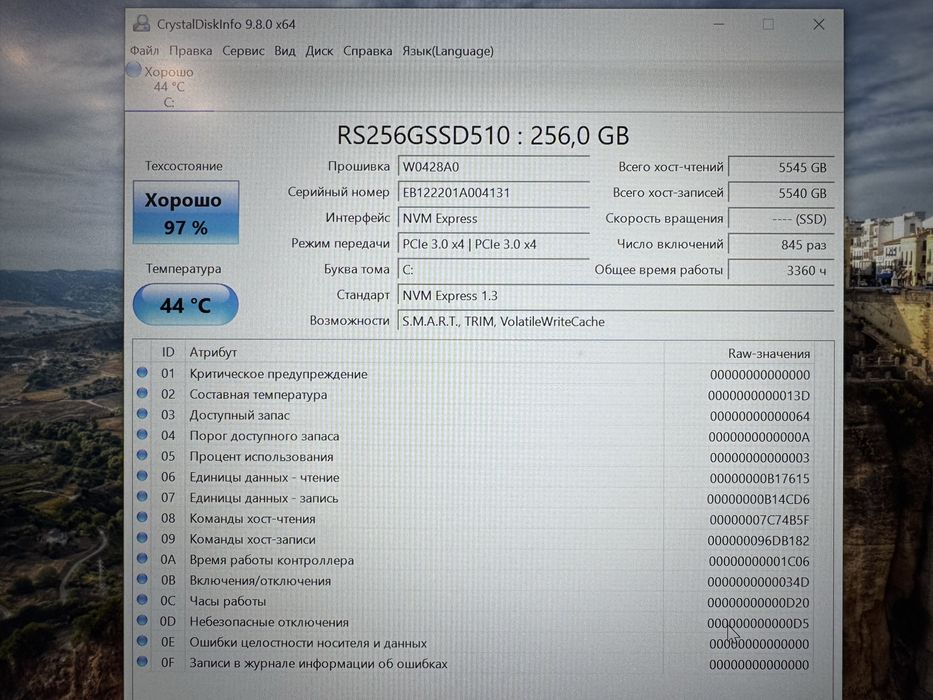933x700 pixels.
Task: Select the Доступный запас attribute row
Action: pos(473,415)
